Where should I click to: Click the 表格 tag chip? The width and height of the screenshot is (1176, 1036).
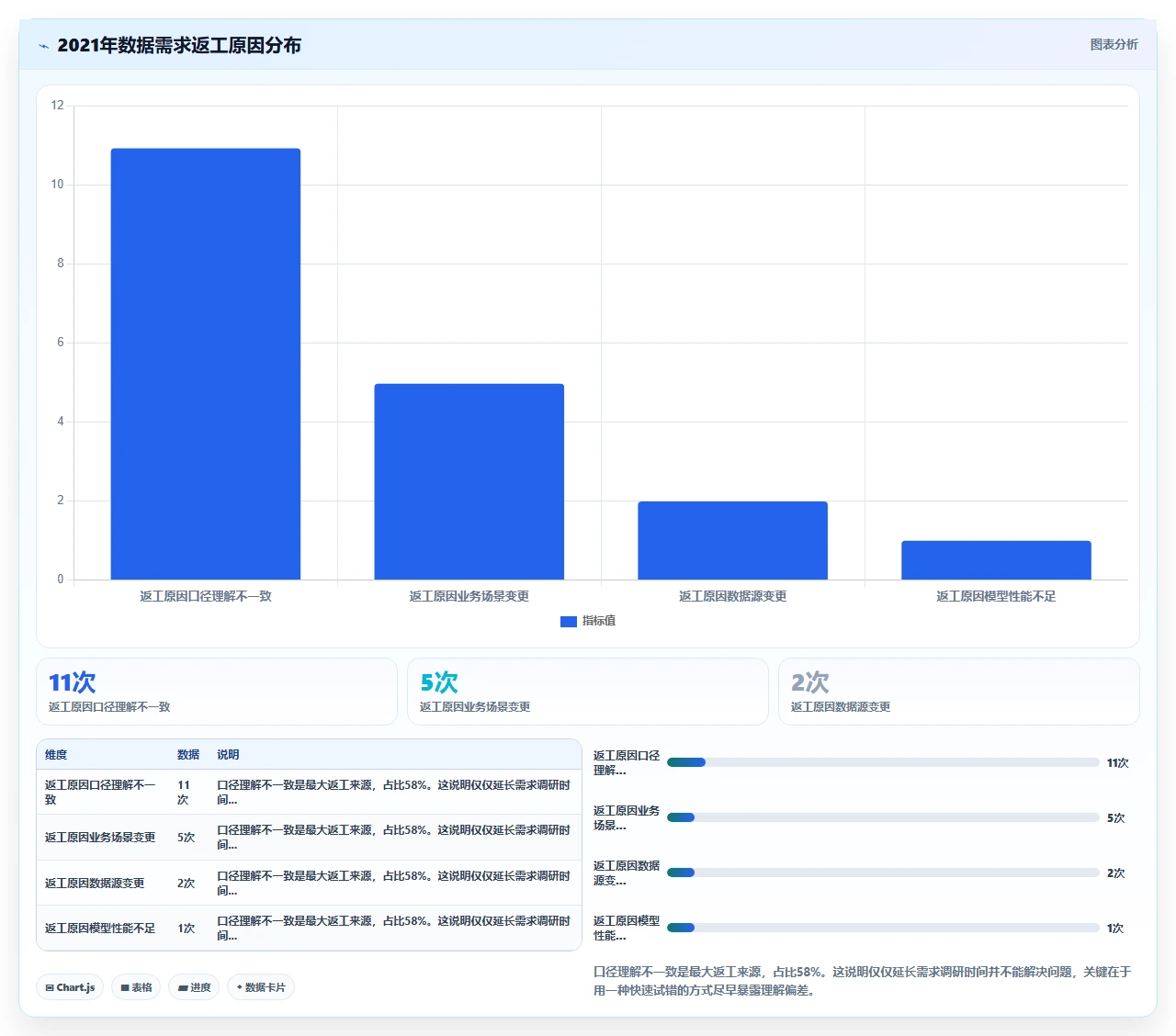coord(136,987)
